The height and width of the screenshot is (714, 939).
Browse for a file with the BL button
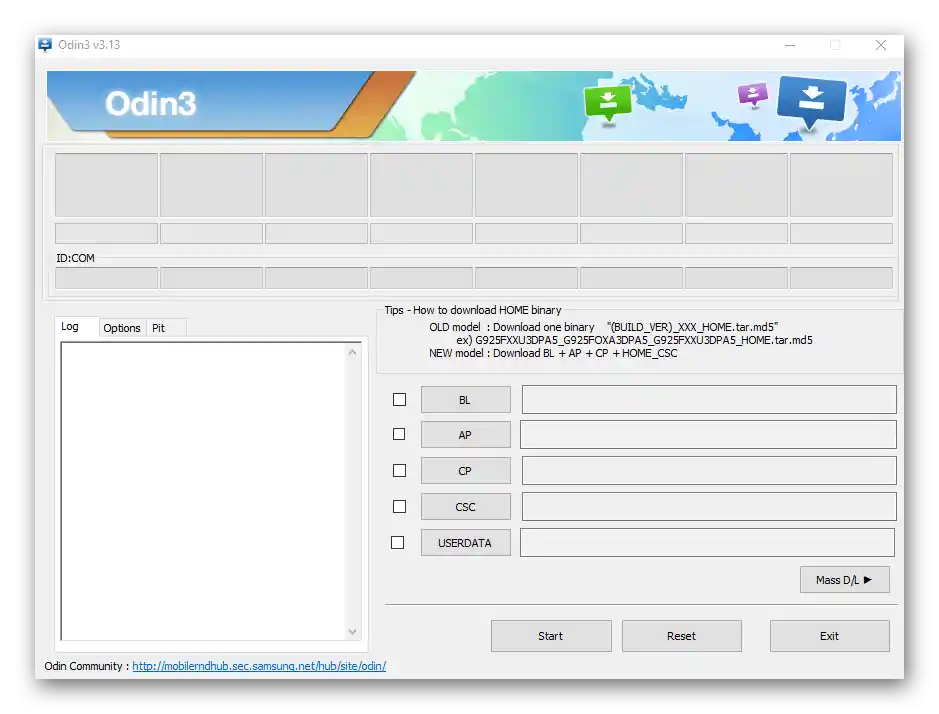pos(465,400)
